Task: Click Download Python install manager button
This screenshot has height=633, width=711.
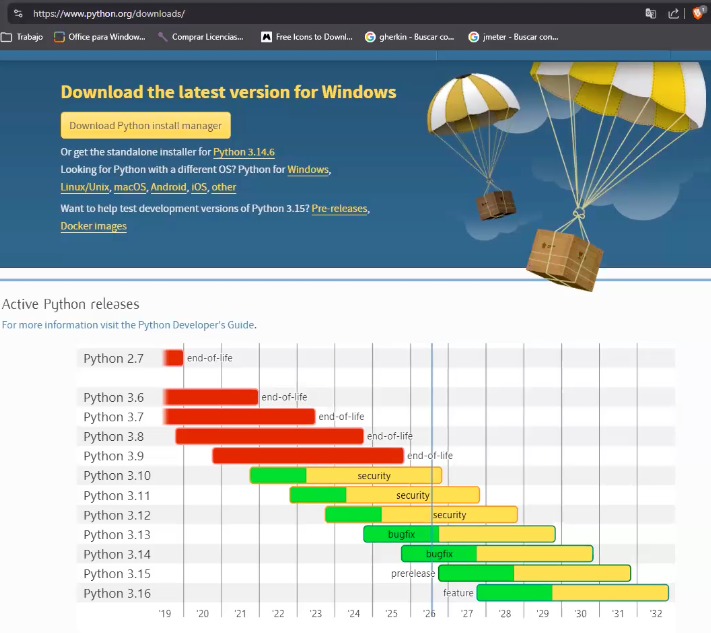Action: pyautogui.click(x=146, y=126)
